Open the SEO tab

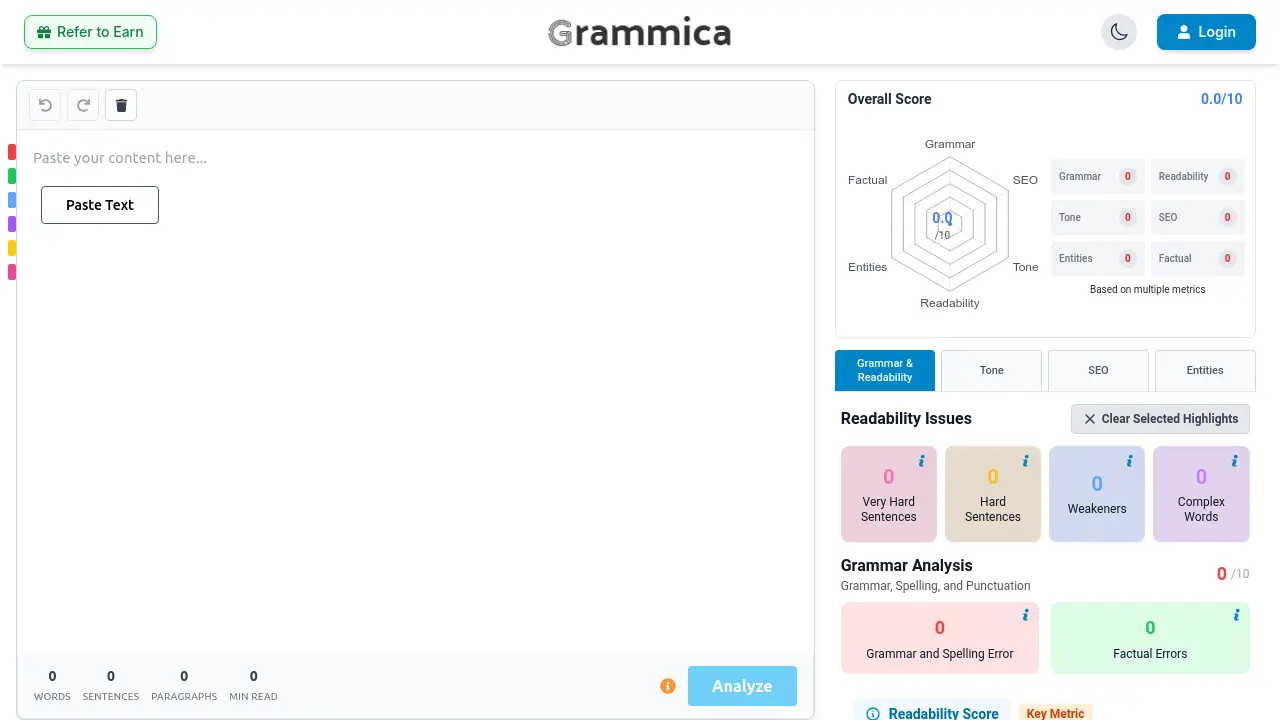pos(1098,370)
